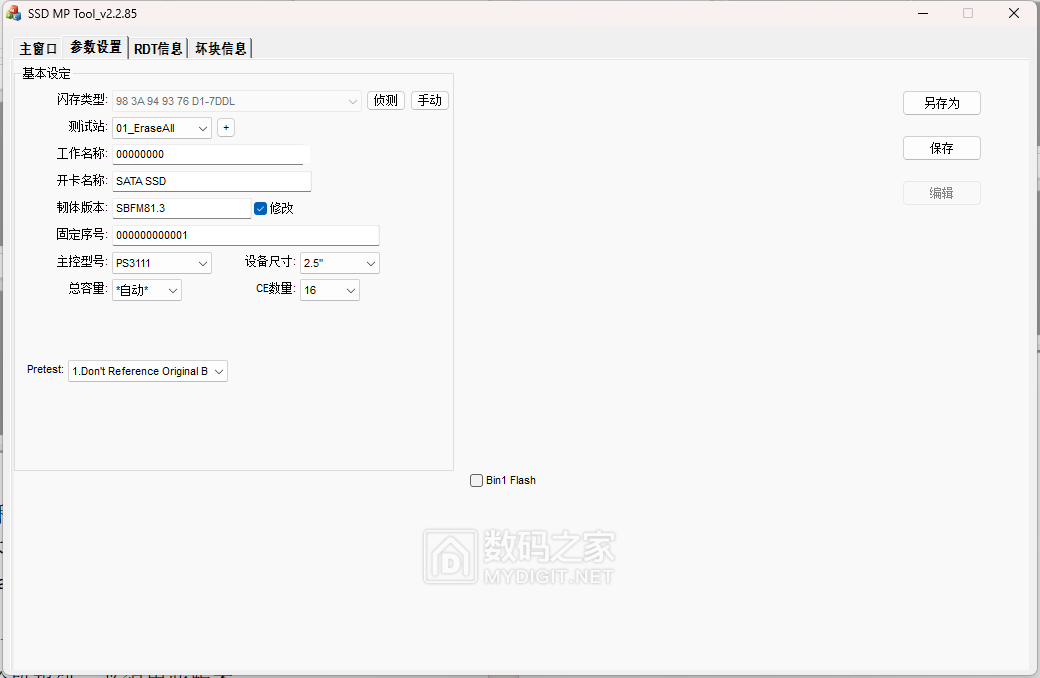This screenshot has height=678, width=1040.
Task: Open the 主控型号 PS3111 dropdown
Action: pyautogui.click(x=162, y=263)
